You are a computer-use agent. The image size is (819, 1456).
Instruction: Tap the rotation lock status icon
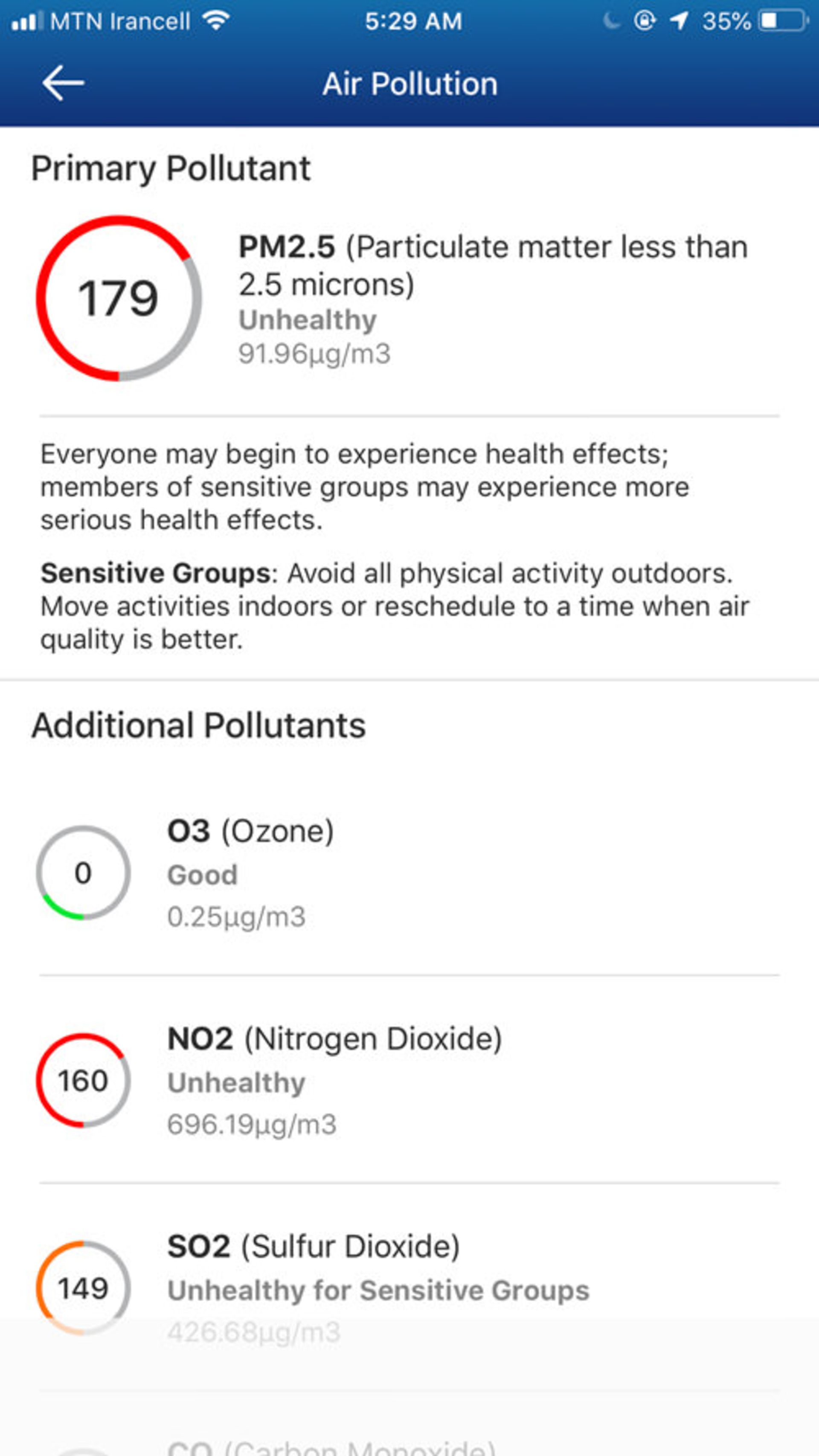click(645, 21)
